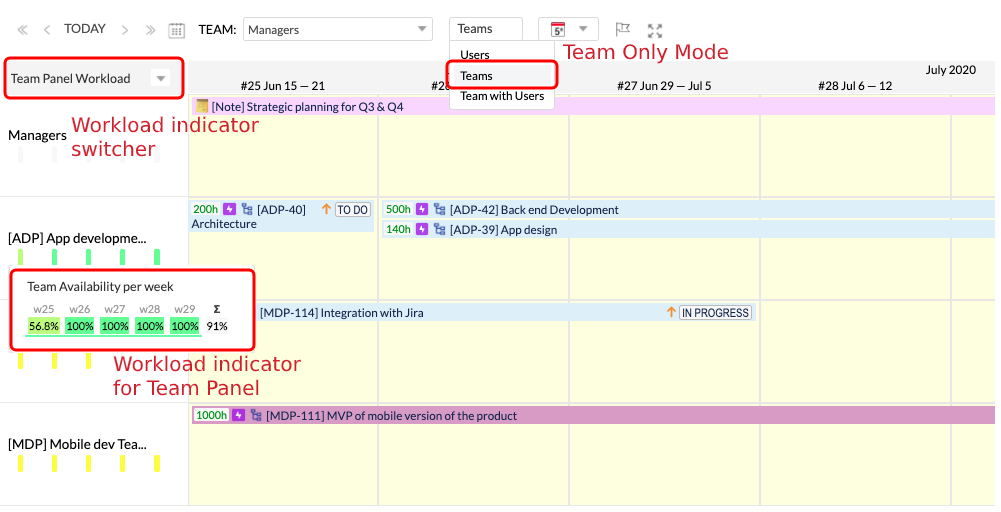1001x512 pixels.
Task: Enter fullscreen with the expand icon
Action: click(655, 30)
